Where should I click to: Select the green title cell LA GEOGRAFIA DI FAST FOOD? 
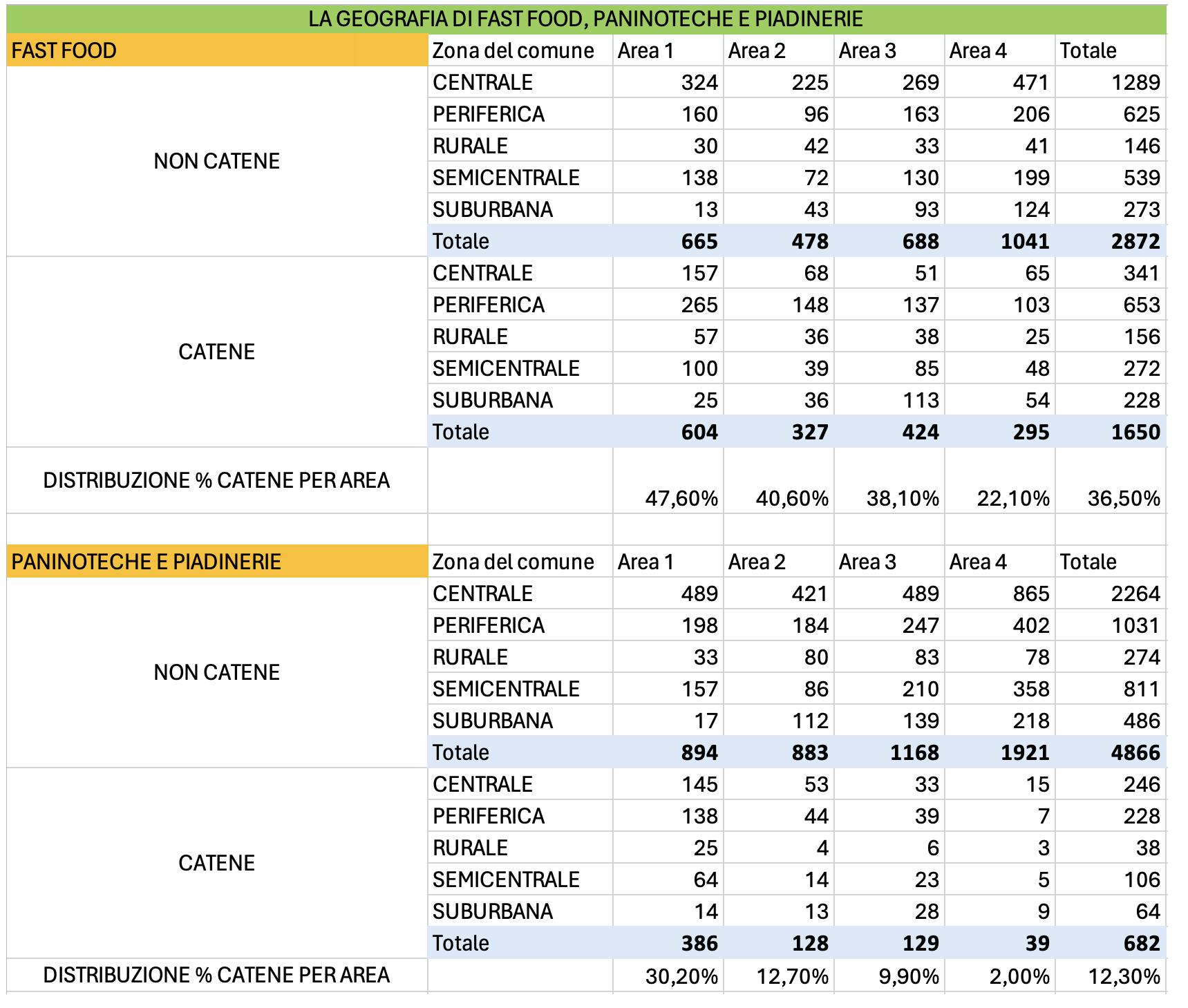coord(586,19)
